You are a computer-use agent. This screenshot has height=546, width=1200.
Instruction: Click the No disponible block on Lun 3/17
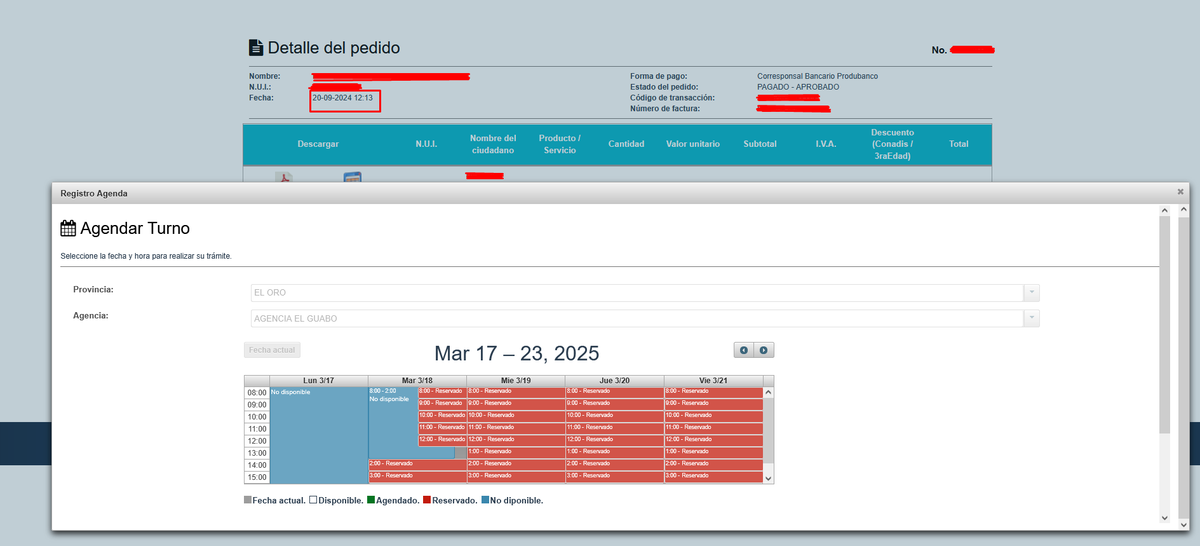click(x=319, y=435)
